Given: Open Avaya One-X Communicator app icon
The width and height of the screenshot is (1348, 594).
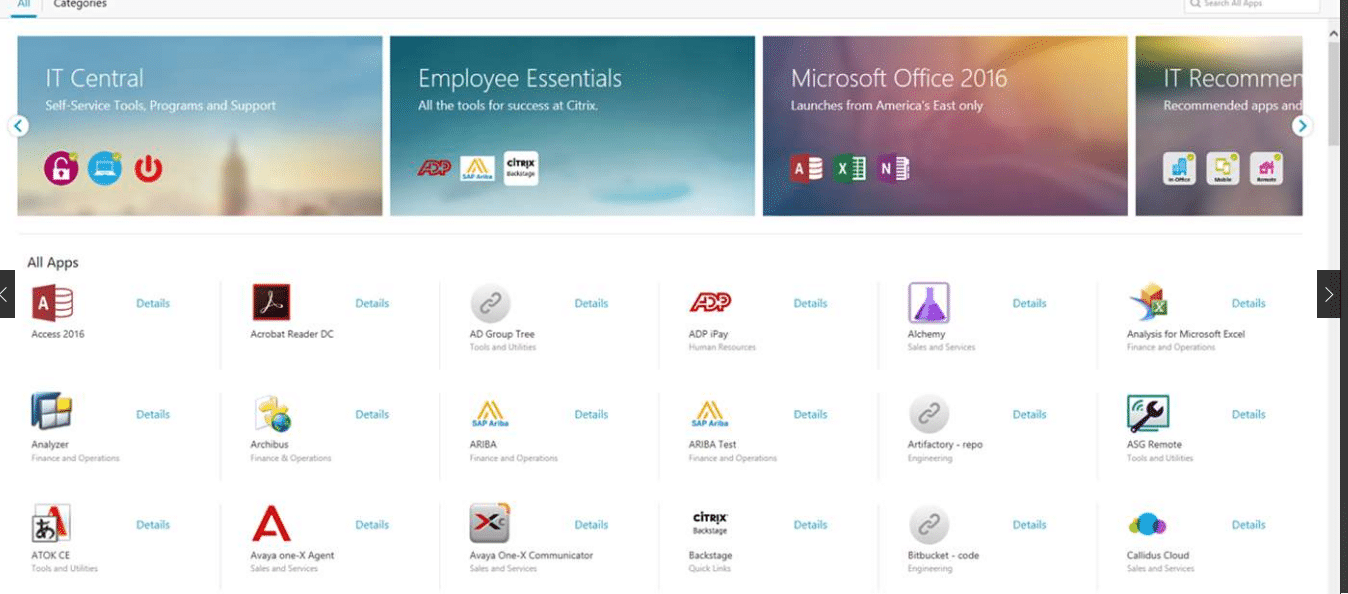Looking at the screenshot, I should (x=490, y=523).
